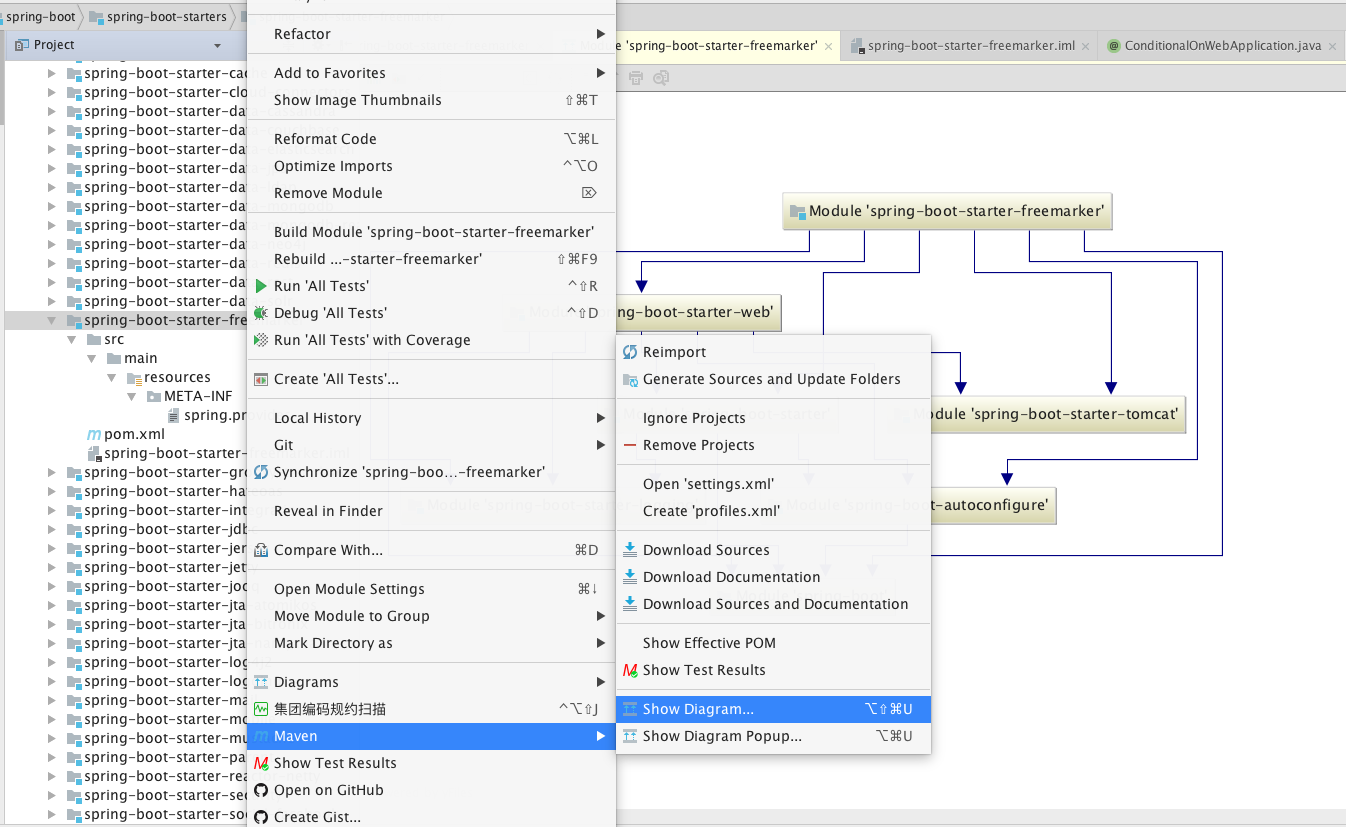The height and width of the screenshot is (827, 1346).
Task: Click the coverage icon beside Run 'All Tests' with Coverage
Action: (x=261, y=340)
